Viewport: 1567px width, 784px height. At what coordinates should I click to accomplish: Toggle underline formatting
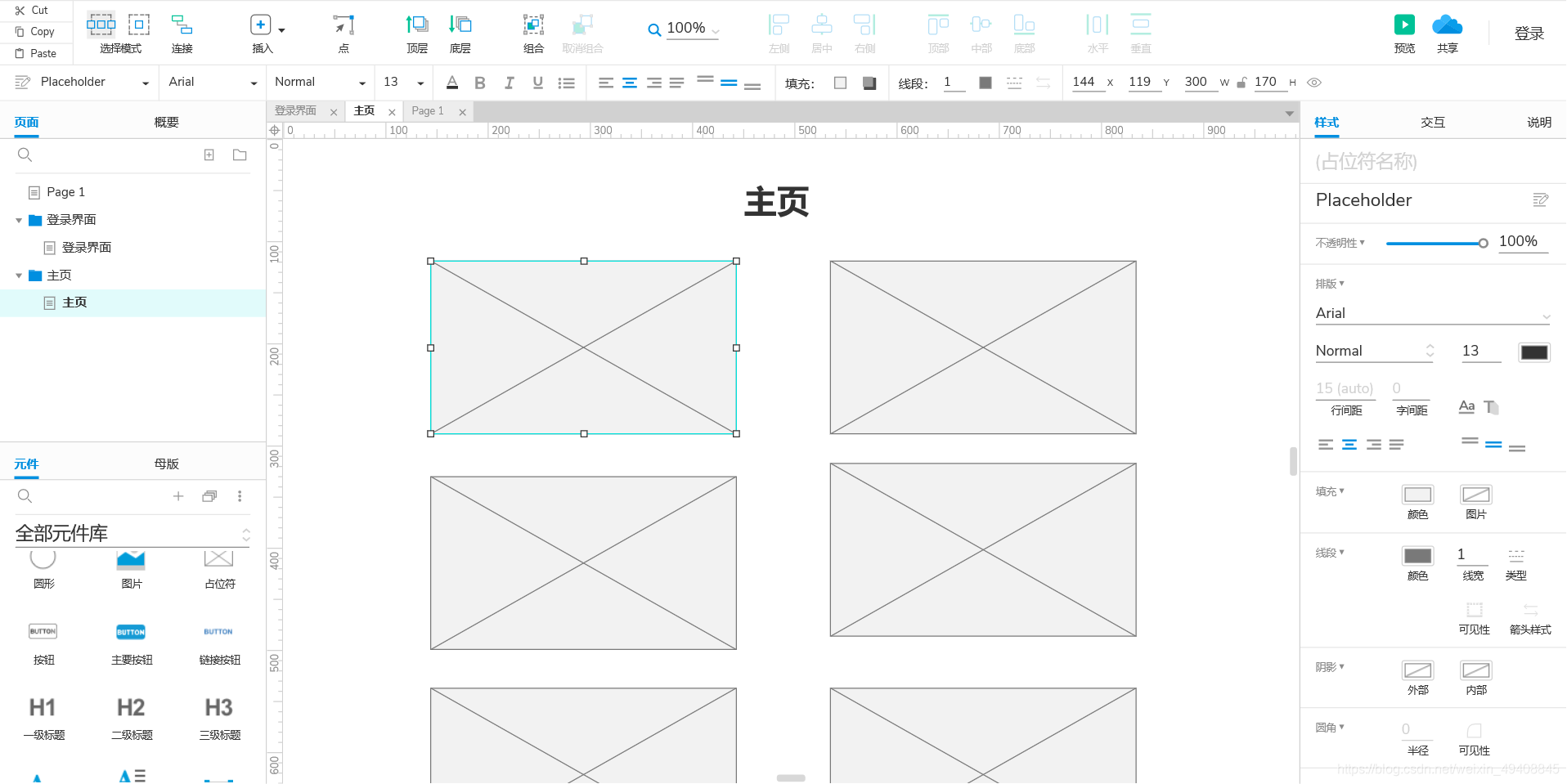[537, 83]
